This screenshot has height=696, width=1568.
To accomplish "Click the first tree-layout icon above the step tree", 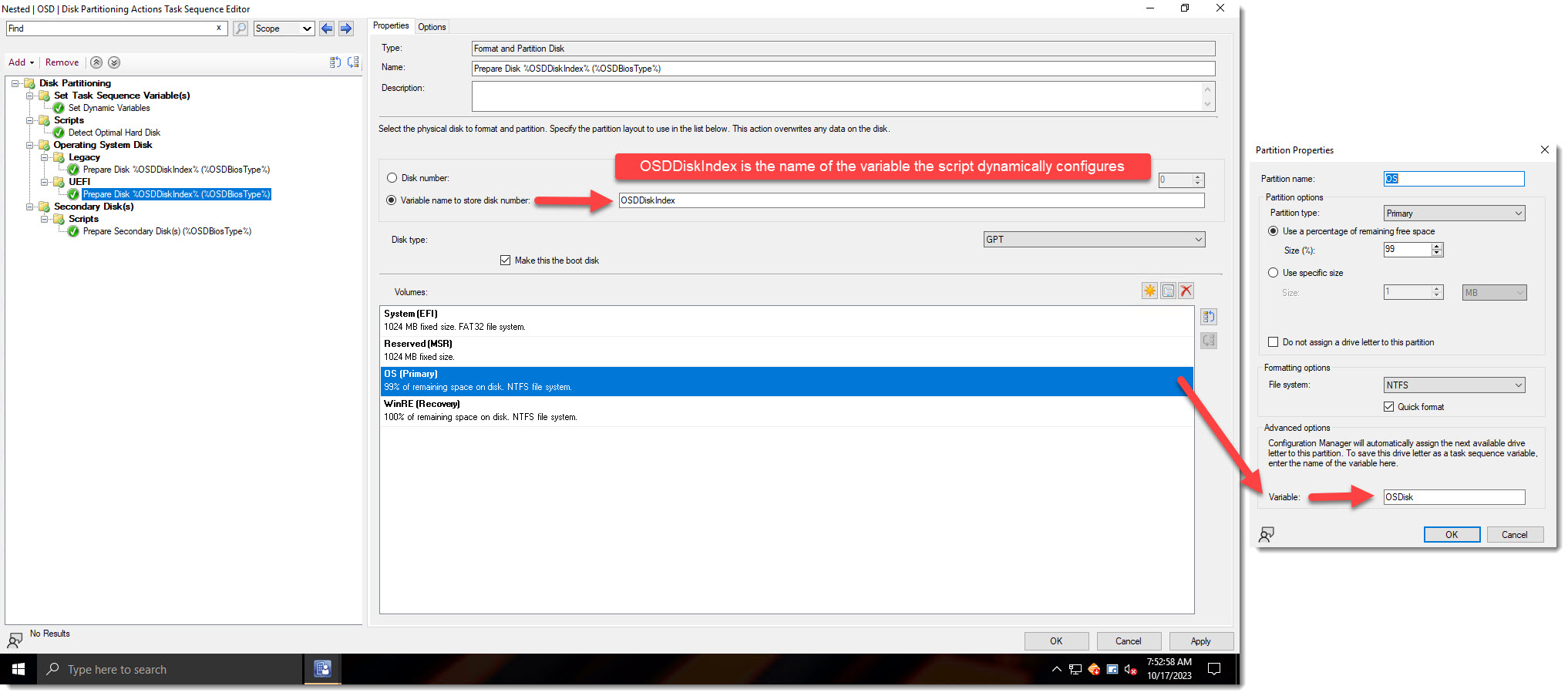I will [335, 62].
